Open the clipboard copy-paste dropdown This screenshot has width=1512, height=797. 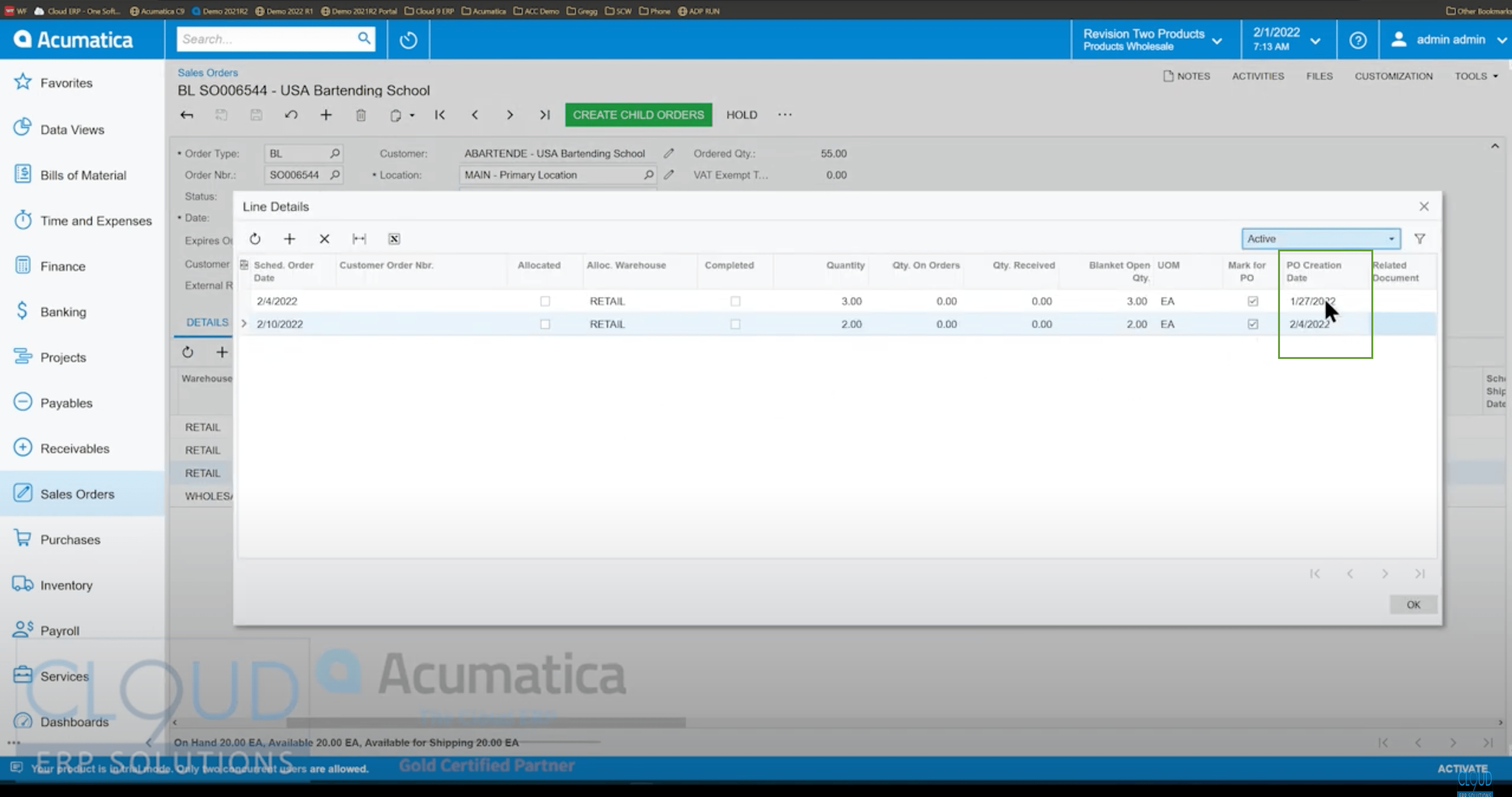point(401,115)
